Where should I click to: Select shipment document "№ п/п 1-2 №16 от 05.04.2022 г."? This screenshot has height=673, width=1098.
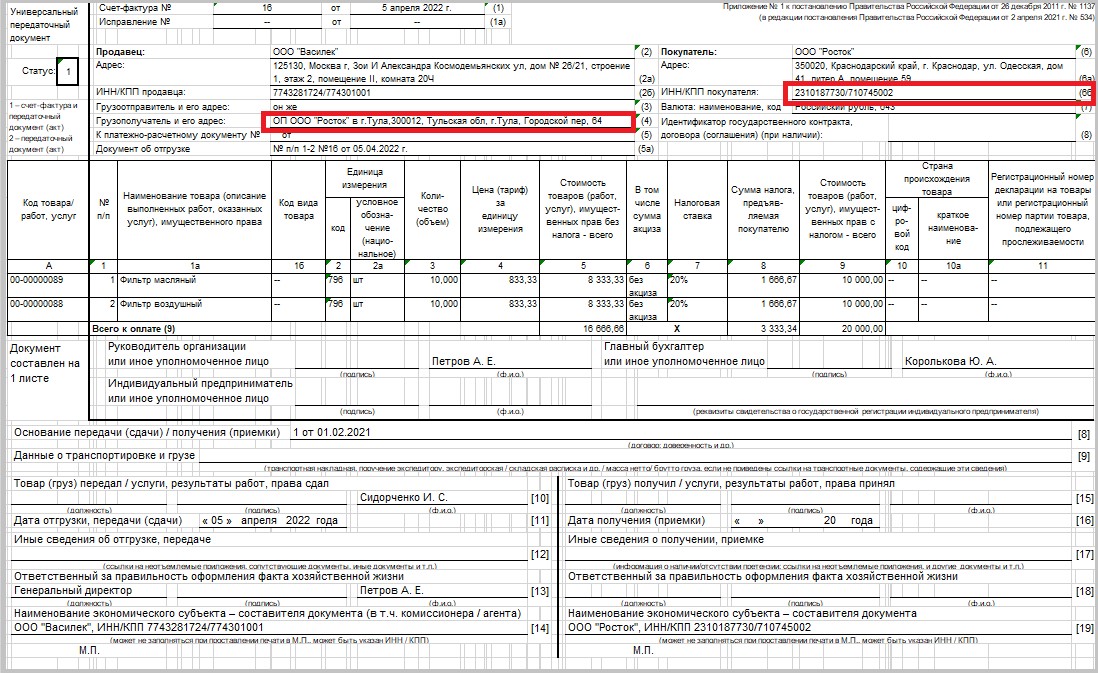[340, 148]
